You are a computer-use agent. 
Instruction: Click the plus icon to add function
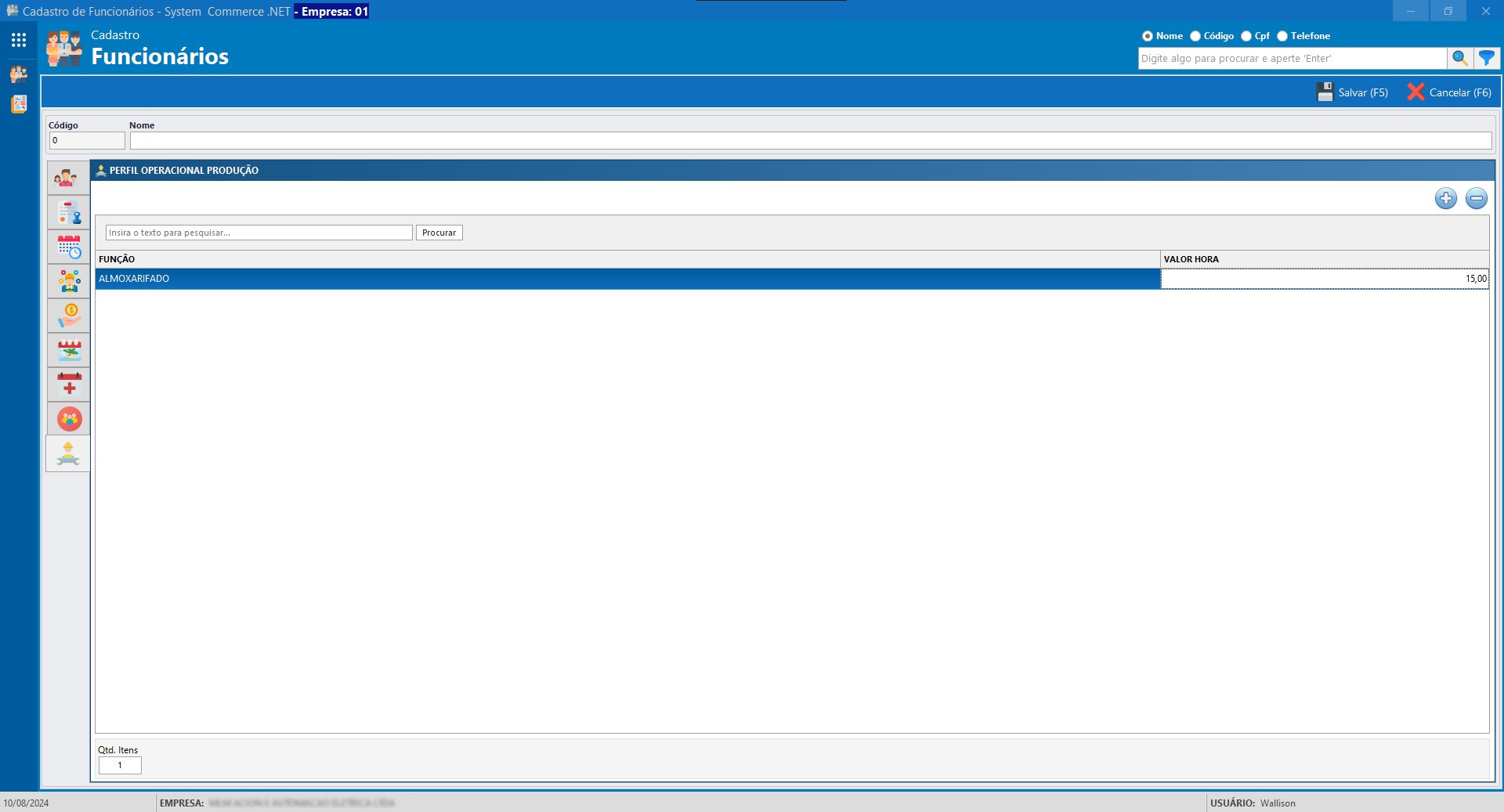pyautogui.click(x=1445, y=199)
